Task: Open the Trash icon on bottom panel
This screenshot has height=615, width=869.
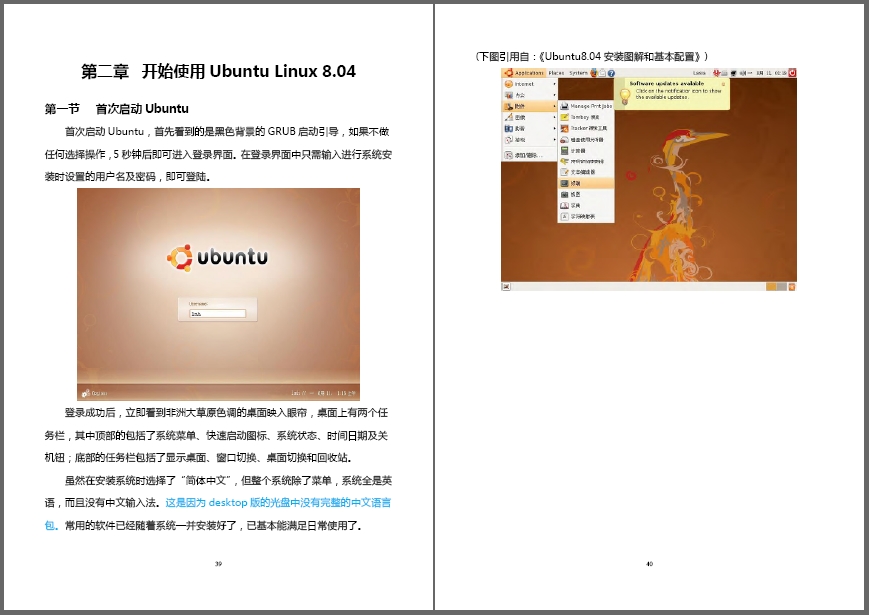Action: pyautogui.click(x=792, y=286)
